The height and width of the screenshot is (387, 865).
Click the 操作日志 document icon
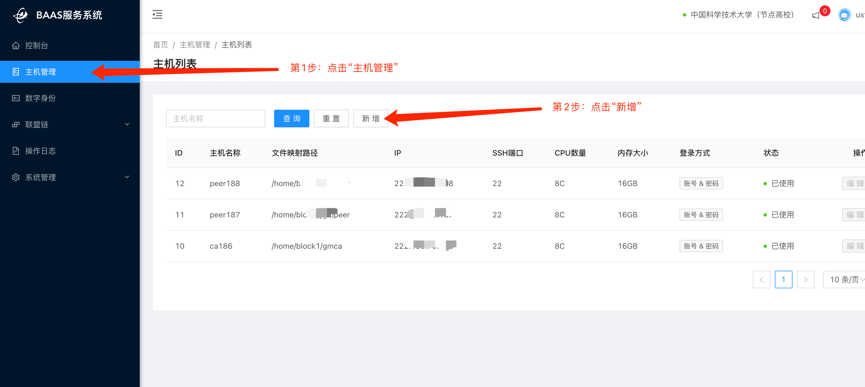[x=15, y=151]
